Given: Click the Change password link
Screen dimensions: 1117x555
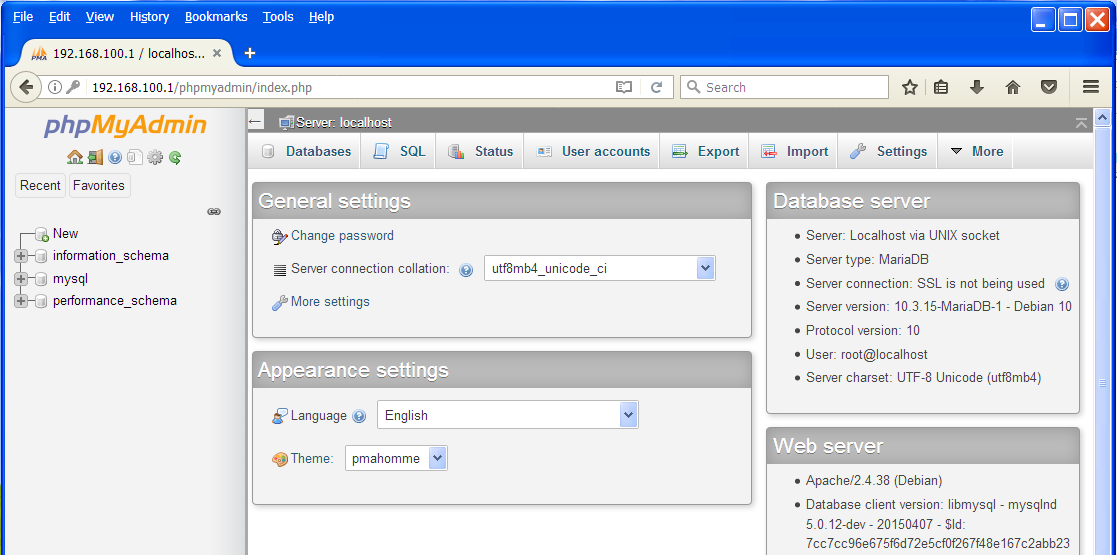Looking at the screenshot, I should click(342, 236).
